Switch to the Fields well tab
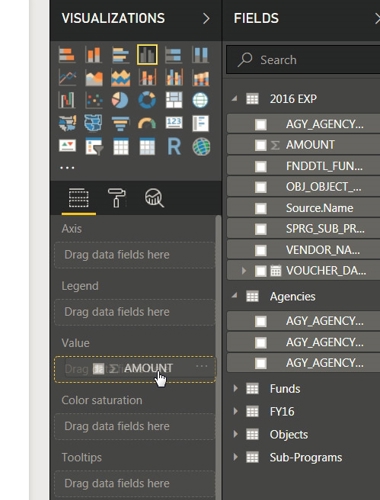 coord(79,199)
